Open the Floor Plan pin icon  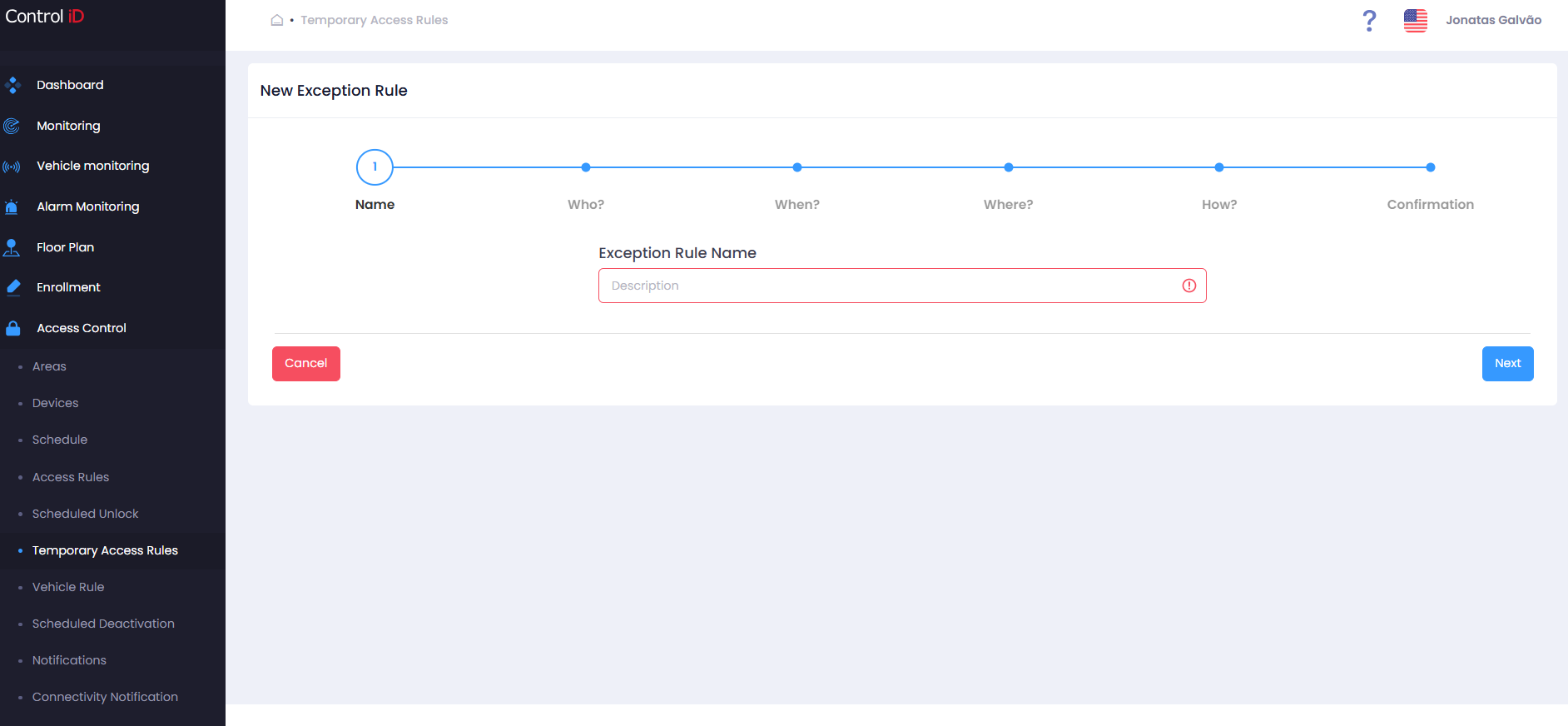(12, 247)
